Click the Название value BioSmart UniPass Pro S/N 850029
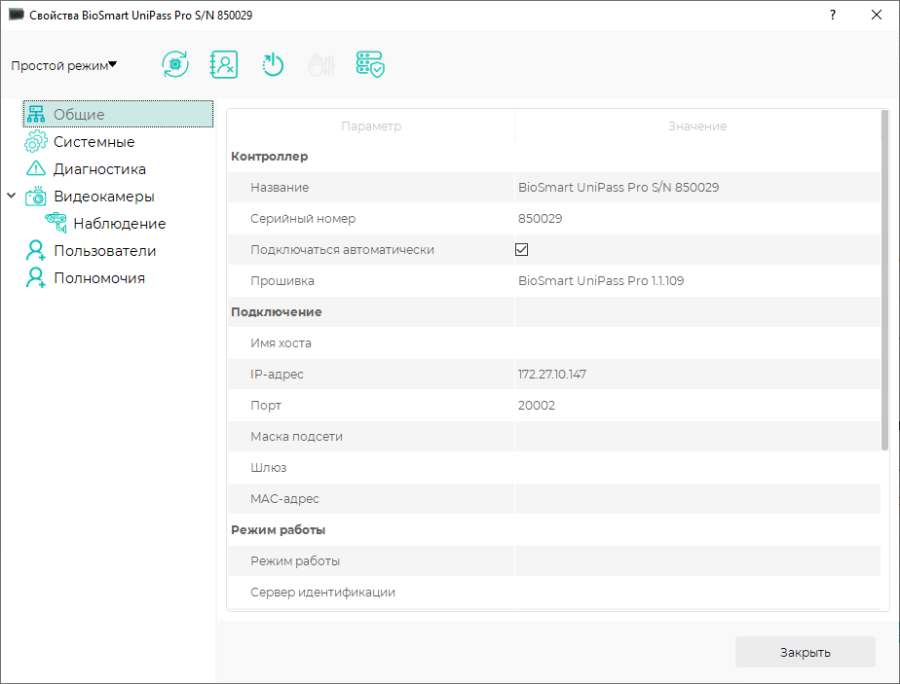Image resolution: width=900 pixels, height=684 pixels. [x=619, y=188]
